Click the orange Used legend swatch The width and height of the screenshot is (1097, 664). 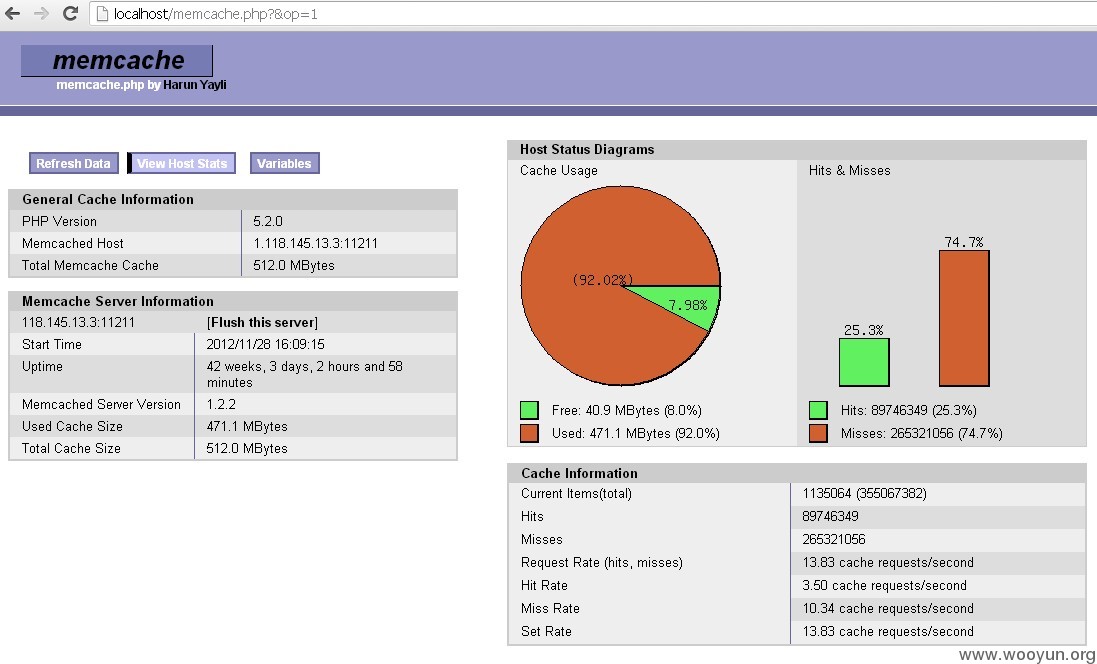point(530,433)
